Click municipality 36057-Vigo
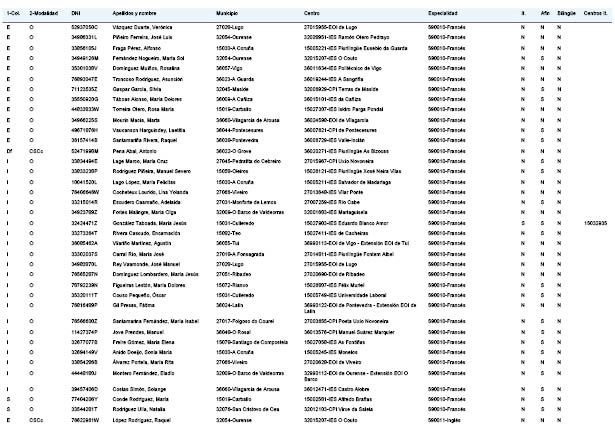This screenshot has width=615, height=439. point(229,68)
